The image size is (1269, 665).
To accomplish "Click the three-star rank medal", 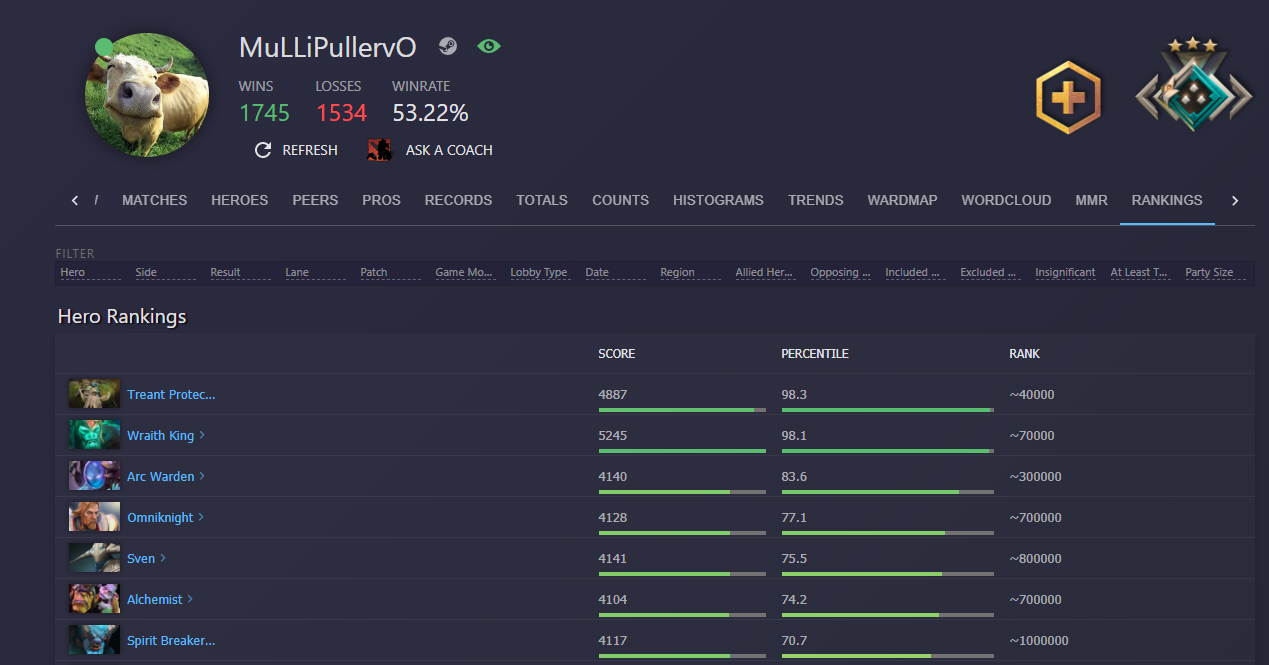I will point(1193,85).
